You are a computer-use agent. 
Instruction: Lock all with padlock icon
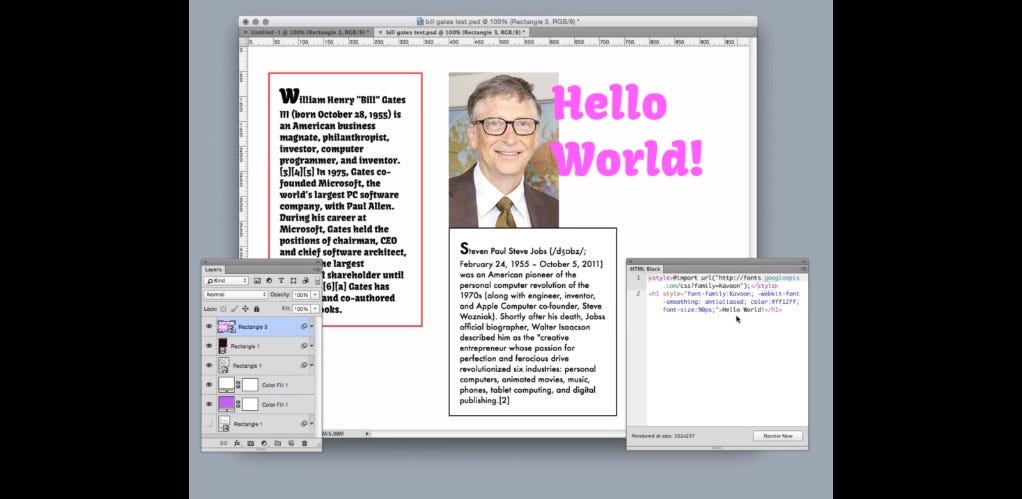257,309
